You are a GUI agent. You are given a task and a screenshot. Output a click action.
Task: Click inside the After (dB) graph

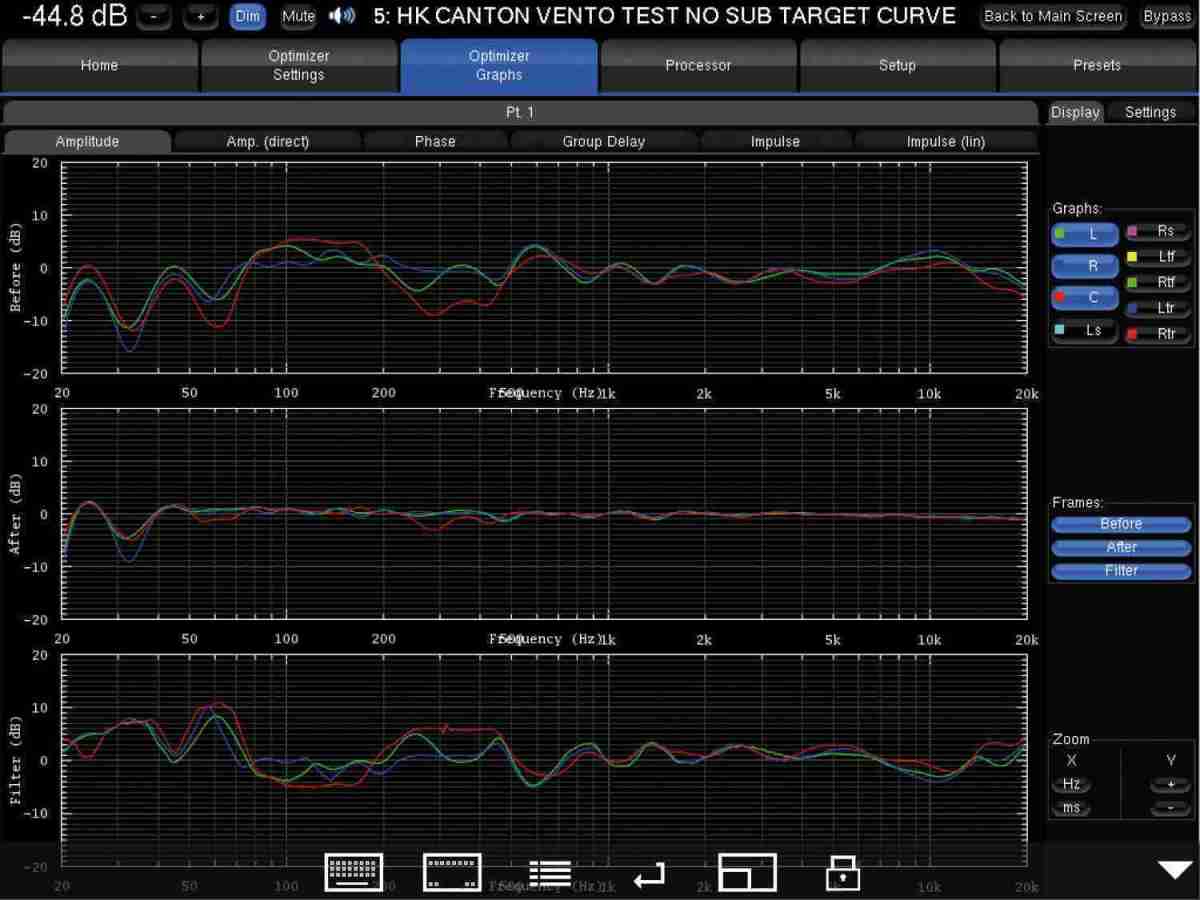pos(545,514)
